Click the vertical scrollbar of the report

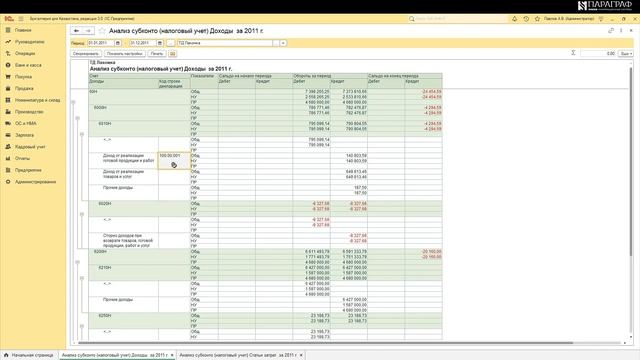(x=631, y=161)
